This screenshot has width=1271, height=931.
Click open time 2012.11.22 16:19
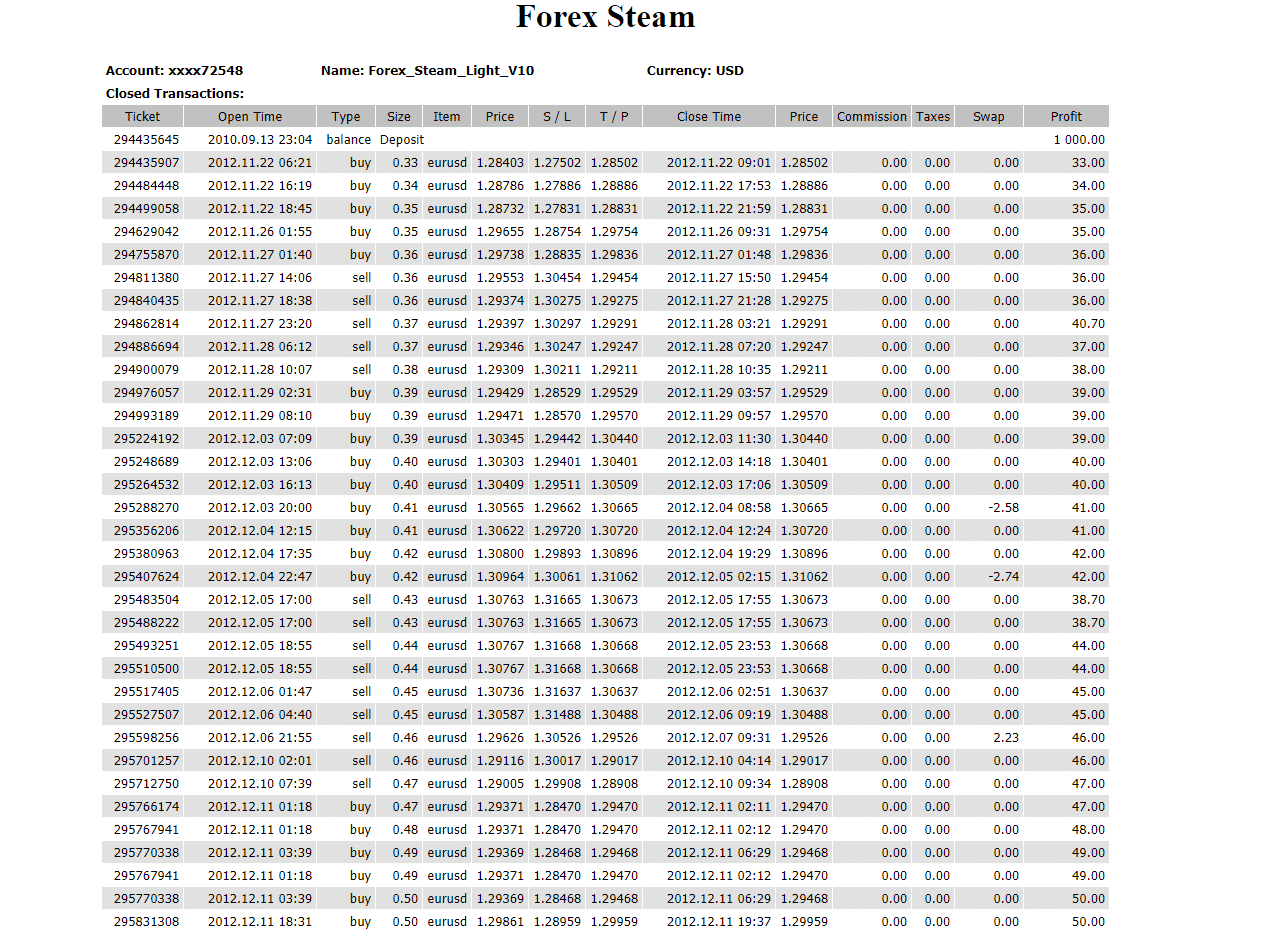coord(260,186)
